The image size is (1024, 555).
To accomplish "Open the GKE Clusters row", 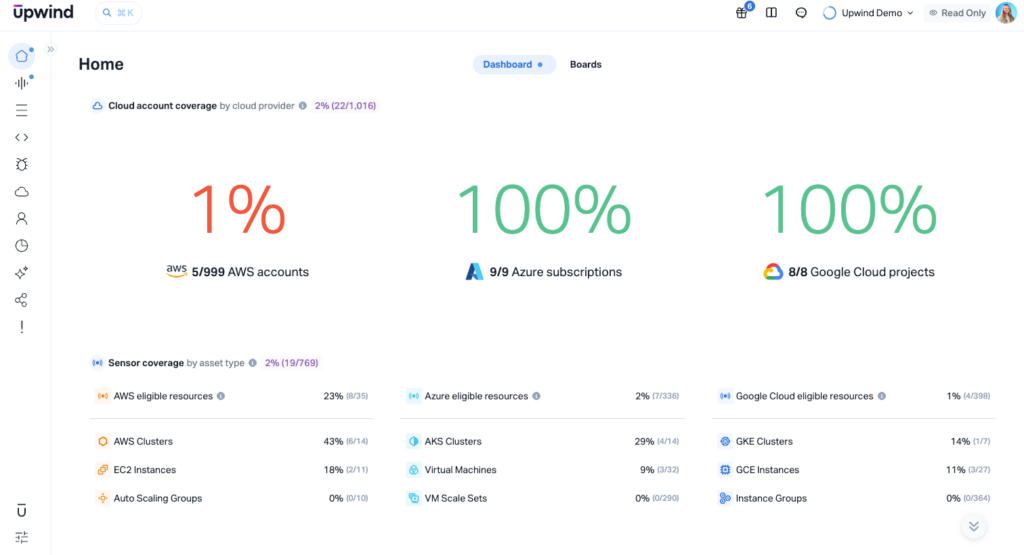I will 764,441.
